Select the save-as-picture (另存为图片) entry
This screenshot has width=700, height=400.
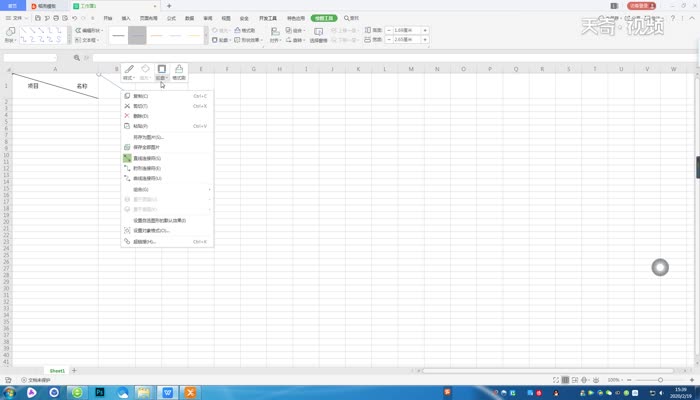(167, 137)
